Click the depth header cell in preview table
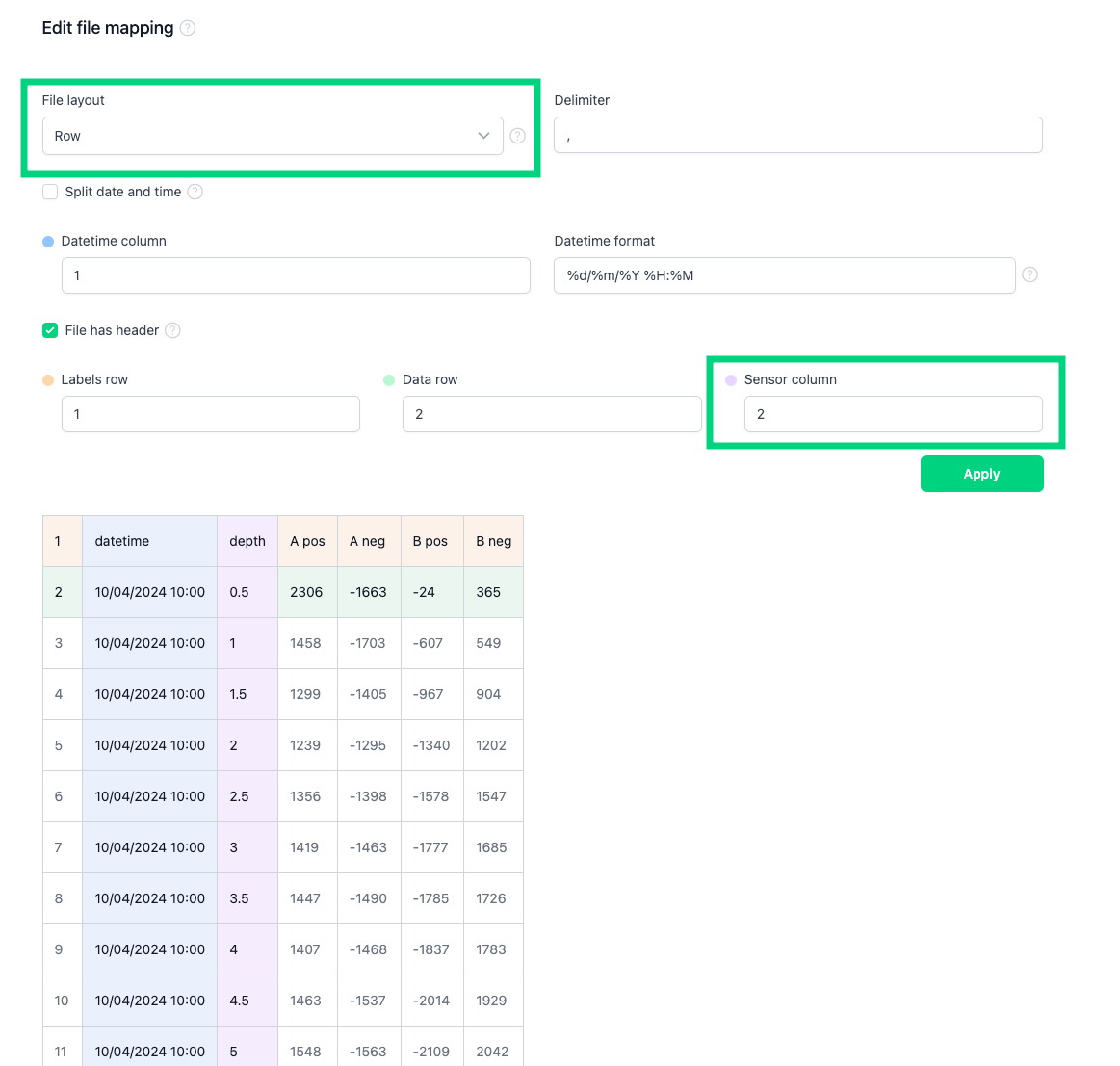Screen dimensions: 1120x1066 point(247,541)
